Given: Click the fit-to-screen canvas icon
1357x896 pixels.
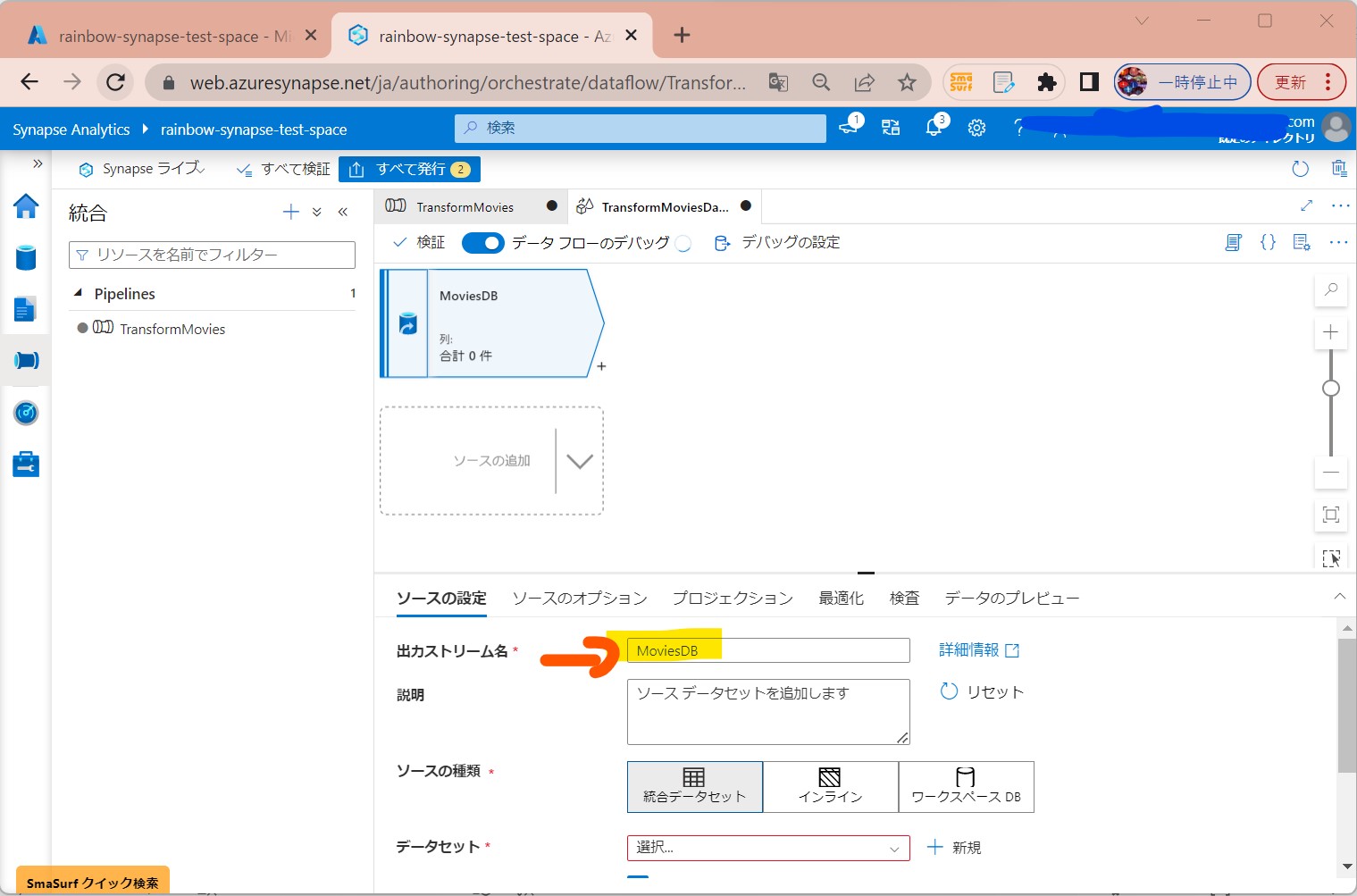Looking at the screenshot, I should tap(1331, 515).
